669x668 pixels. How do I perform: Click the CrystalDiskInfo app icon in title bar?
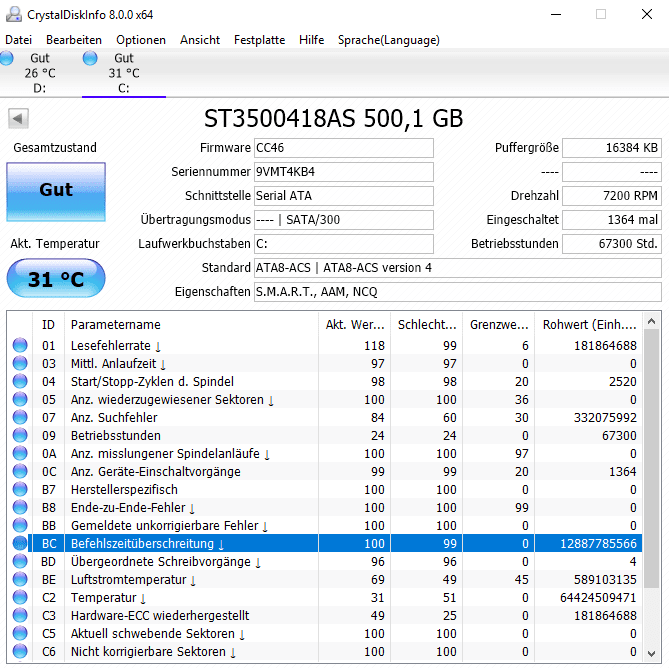coord(12,14)
